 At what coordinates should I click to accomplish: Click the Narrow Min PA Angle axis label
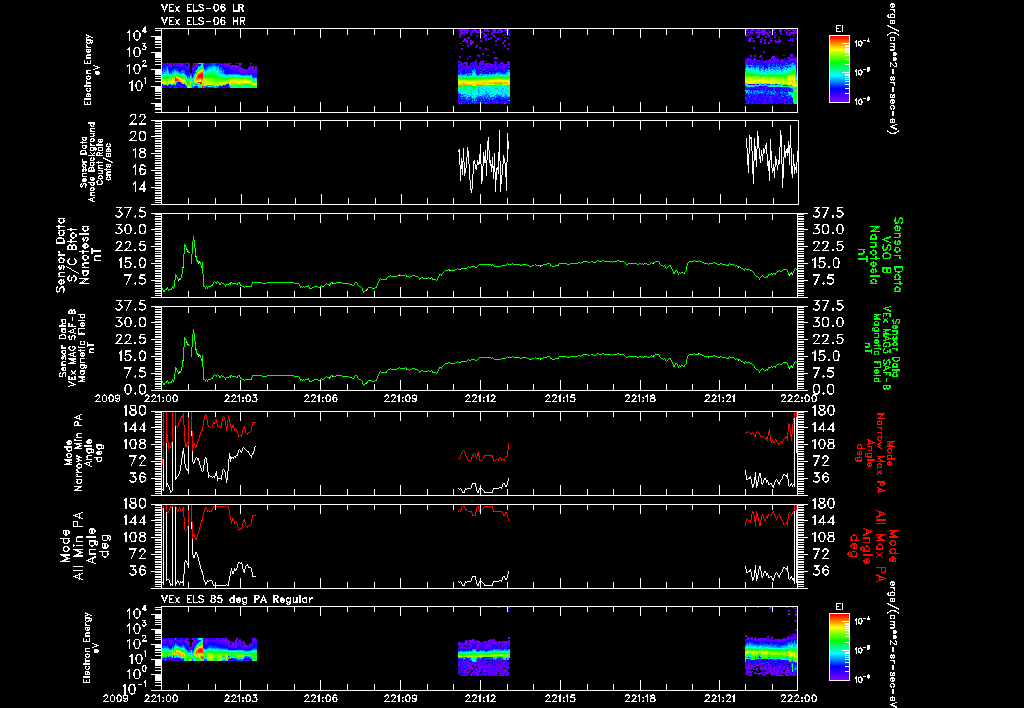coord(83,452)
